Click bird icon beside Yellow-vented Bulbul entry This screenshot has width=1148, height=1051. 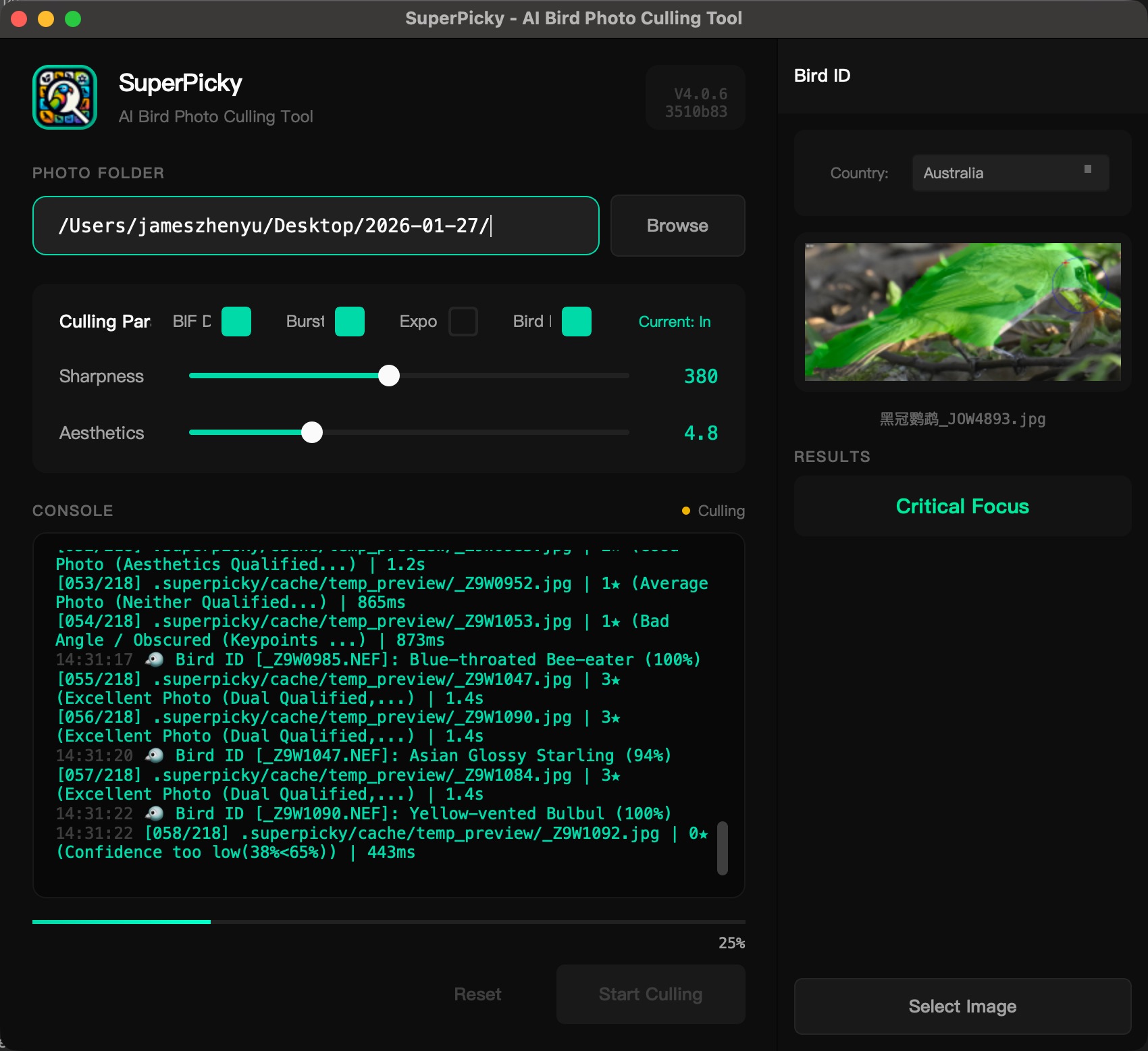(x=155, y=813)
